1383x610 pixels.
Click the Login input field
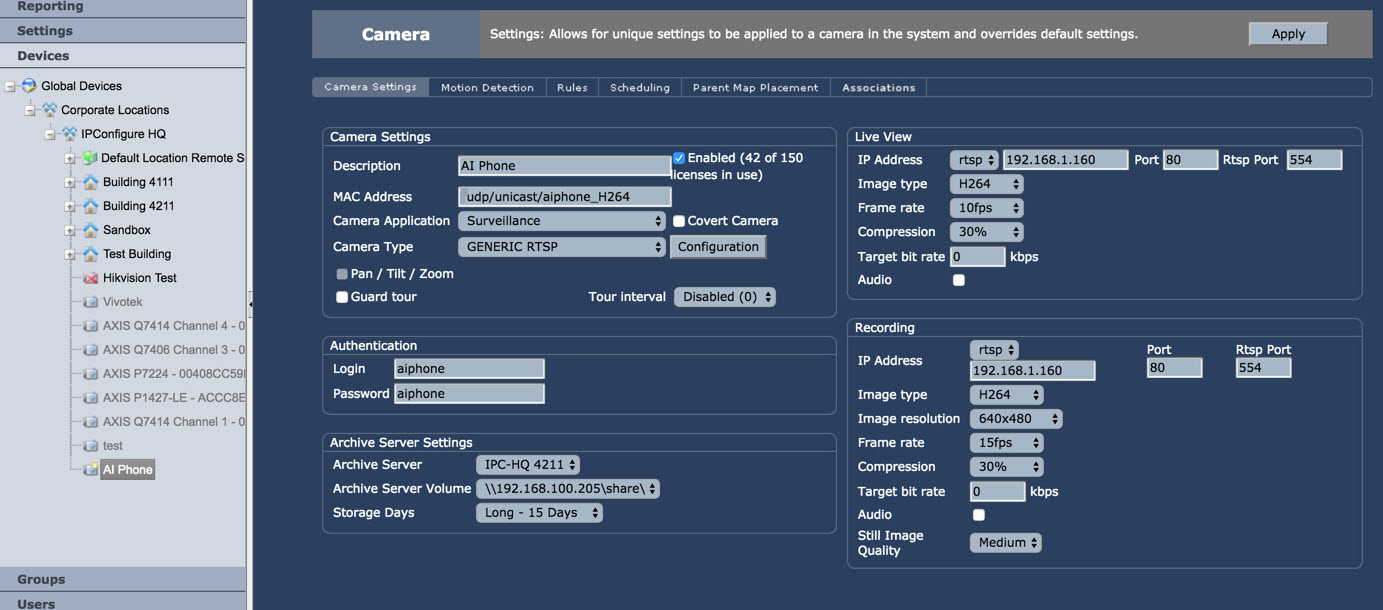point(470,369)
